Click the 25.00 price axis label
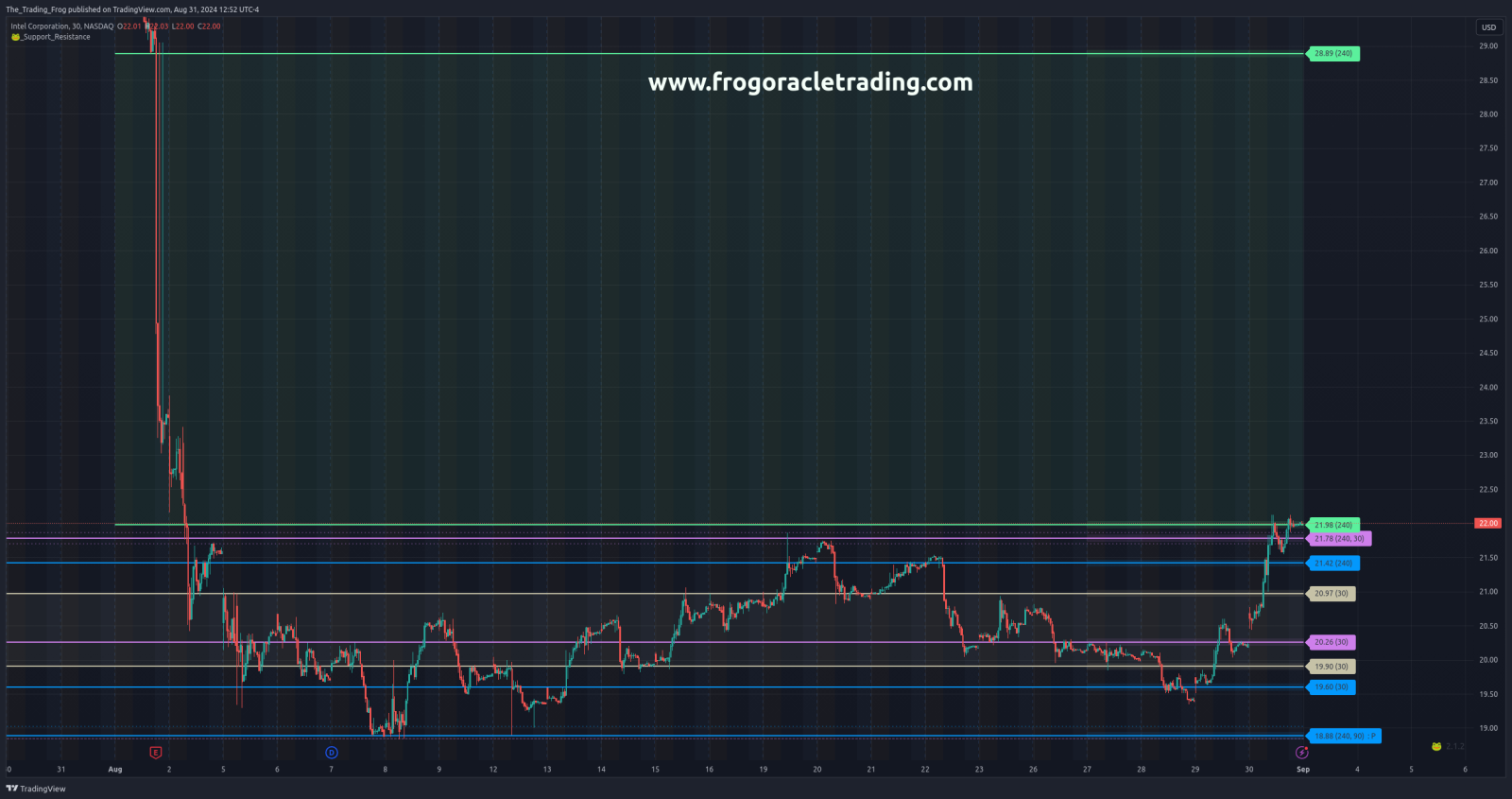1512x799 pixels. click(x=1487, y=320)
